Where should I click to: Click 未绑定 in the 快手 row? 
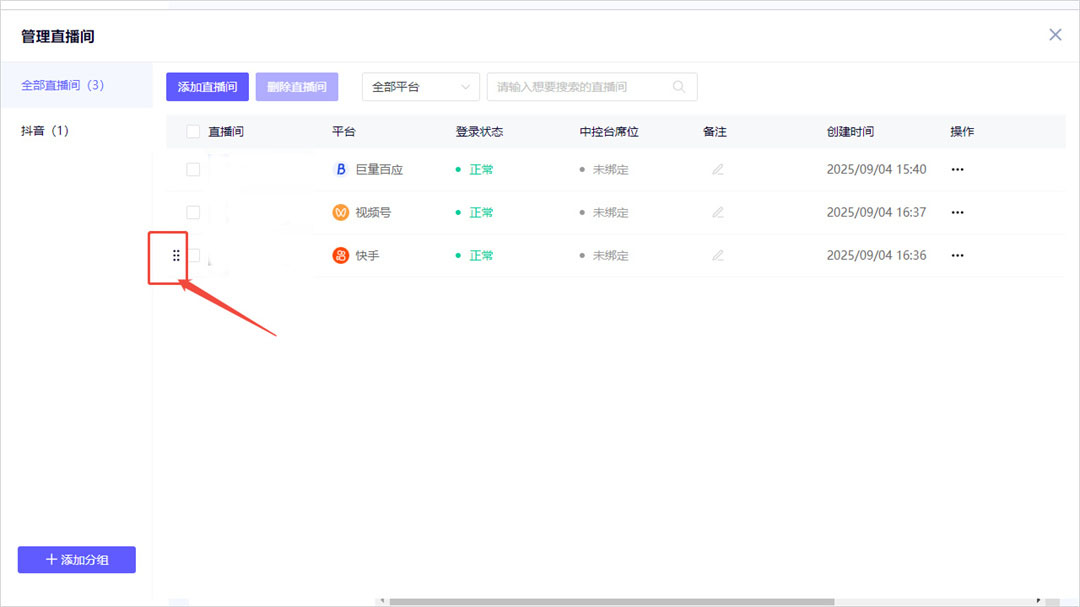point(610,256)
